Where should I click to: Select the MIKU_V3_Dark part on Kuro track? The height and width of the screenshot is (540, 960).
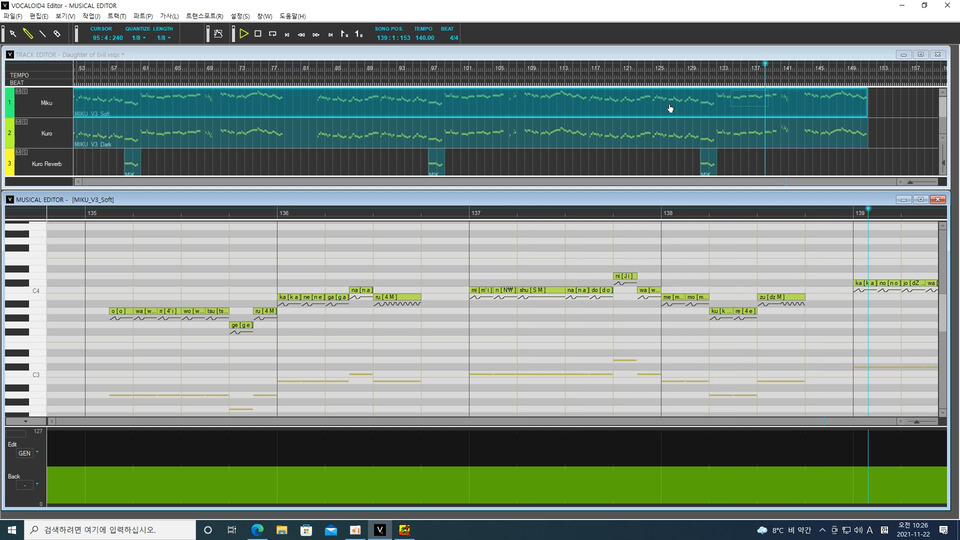click(470, 133)
